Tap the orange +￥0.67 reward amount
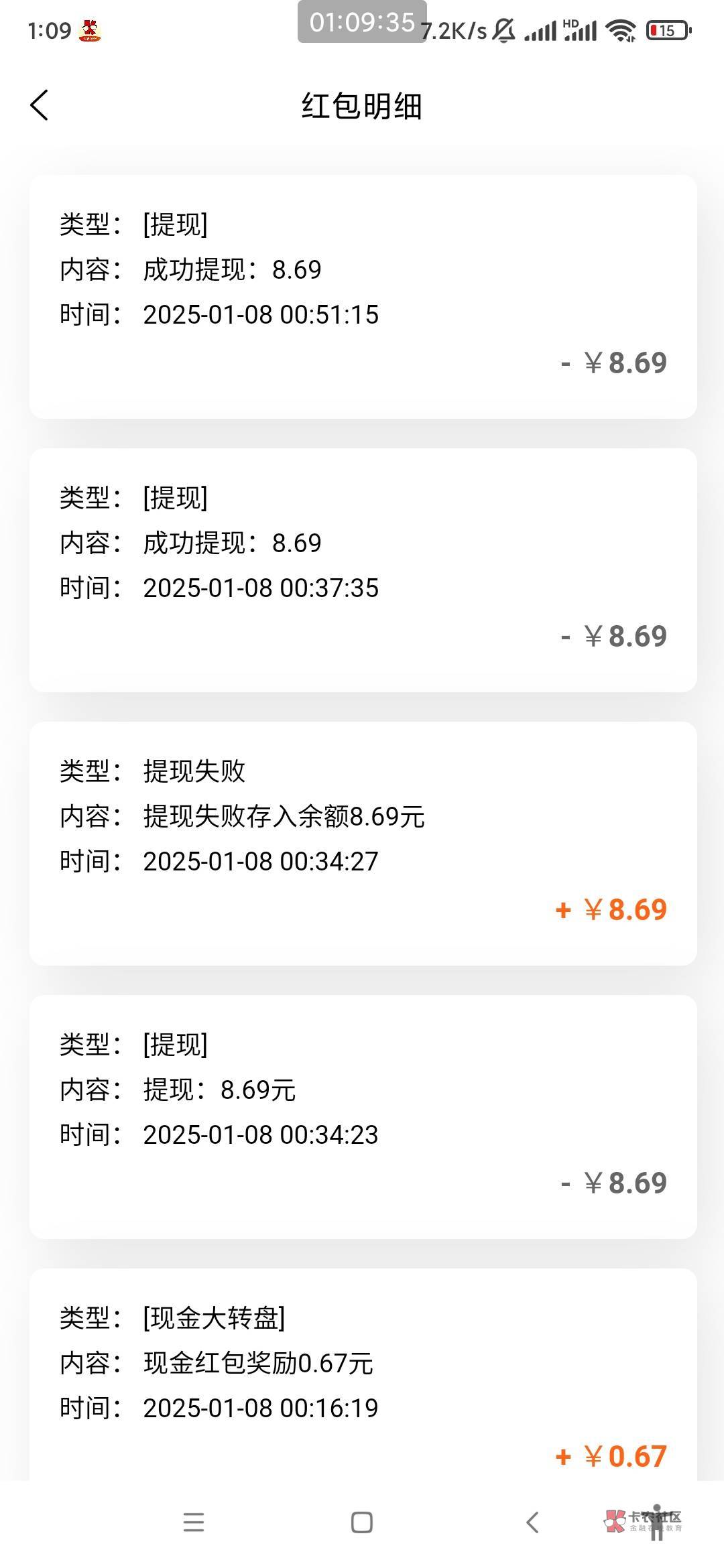Viewport: 724px width, 1568px height. pos(611,1457)
